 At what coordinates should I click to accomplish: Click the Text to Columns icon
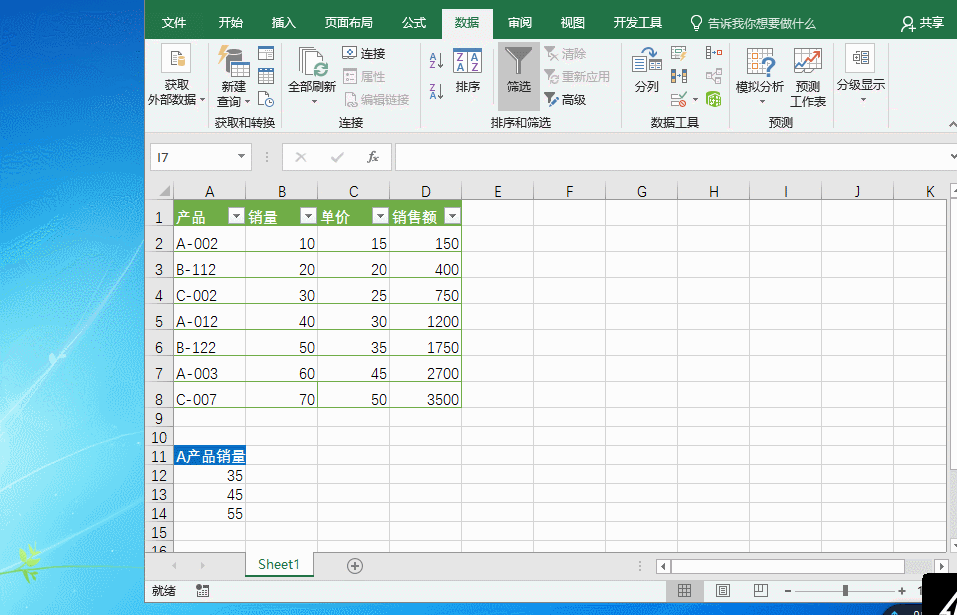point(647,60)
